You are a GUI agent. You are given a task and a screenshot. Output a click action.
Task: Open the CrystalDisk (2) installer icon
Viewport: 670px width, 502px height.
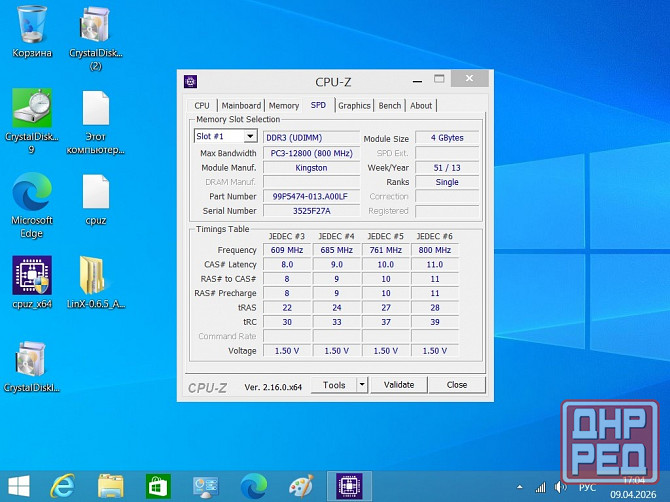coord(96,38)
